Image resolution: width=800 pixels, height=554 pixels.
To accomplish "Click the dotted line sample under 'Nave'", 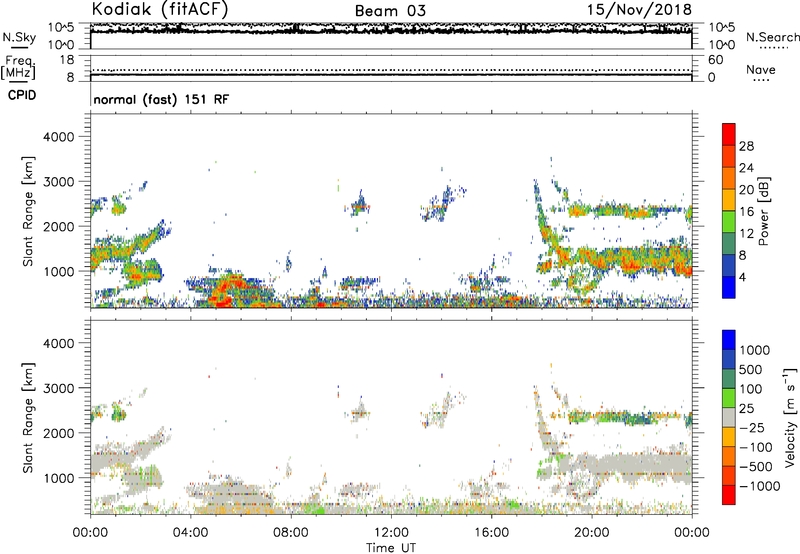I will click(x=762, y=80).
